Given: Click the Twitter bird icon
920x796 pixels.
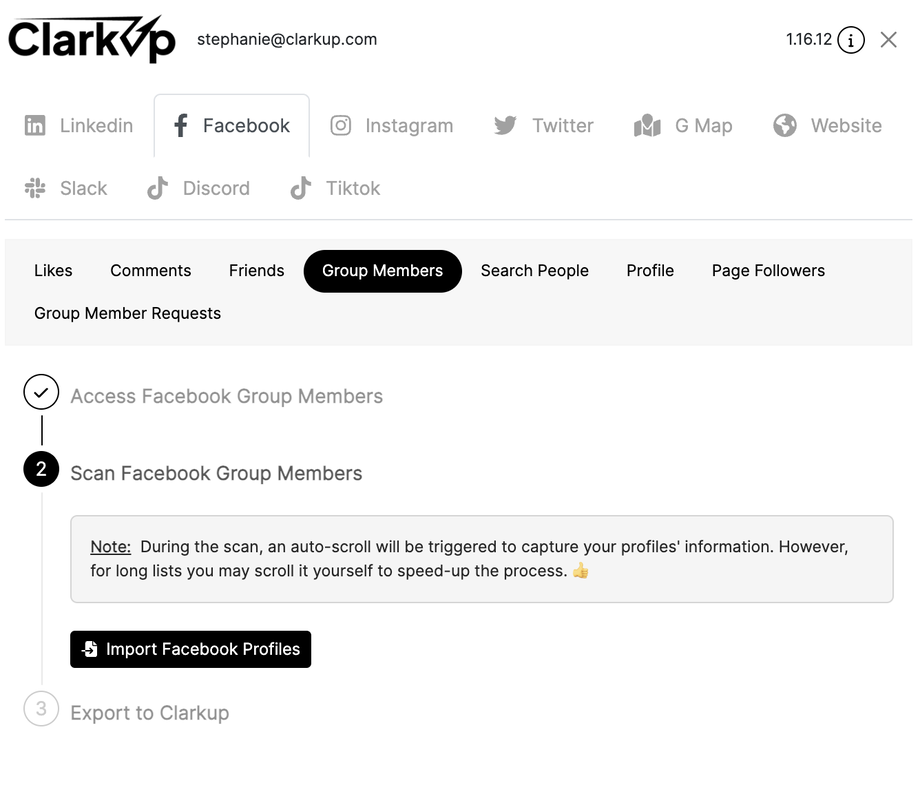Looking at the screenshot, I should coord(505,126).
